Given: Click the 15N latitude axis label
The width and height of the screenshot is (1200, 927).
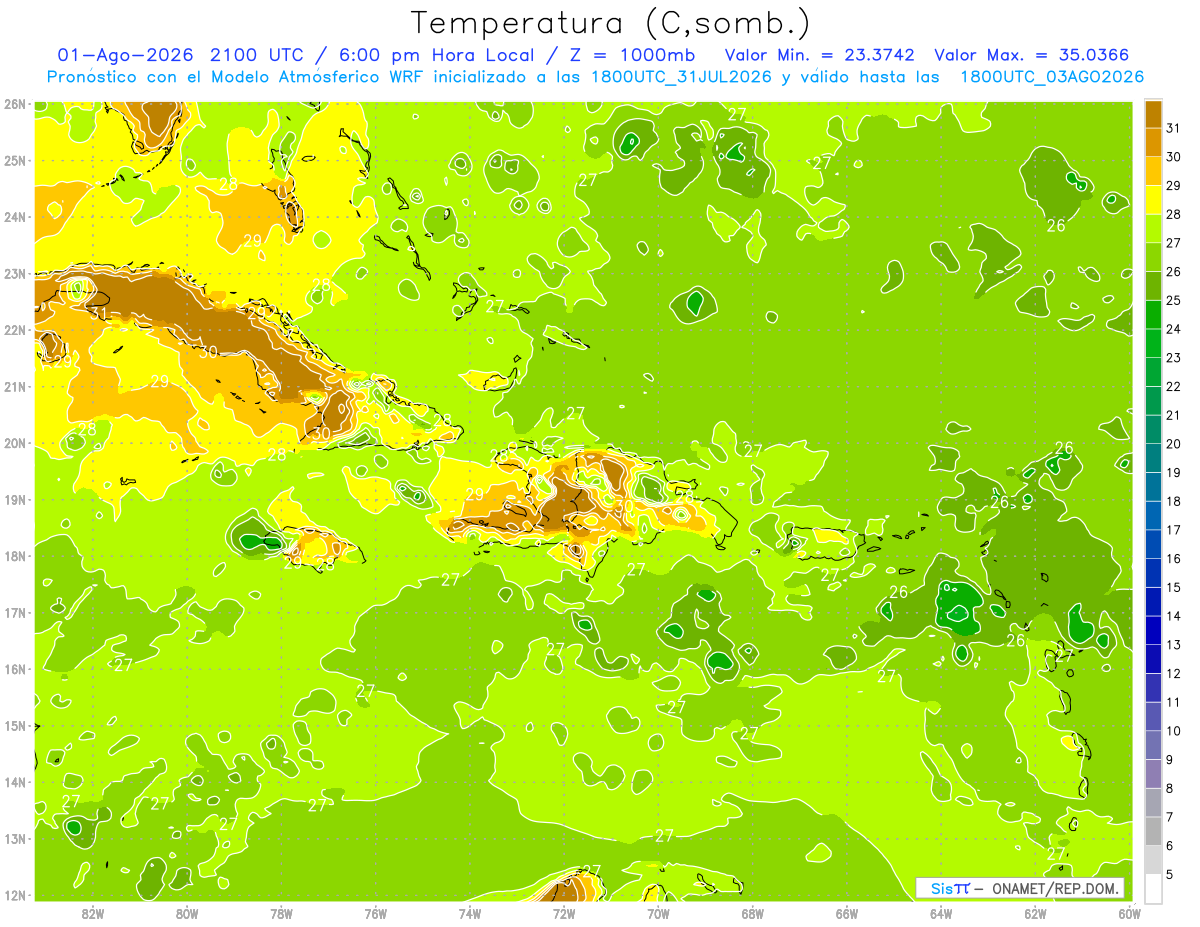Looking at the screenshot, I should pyautogui.click(x=15, y=725).
